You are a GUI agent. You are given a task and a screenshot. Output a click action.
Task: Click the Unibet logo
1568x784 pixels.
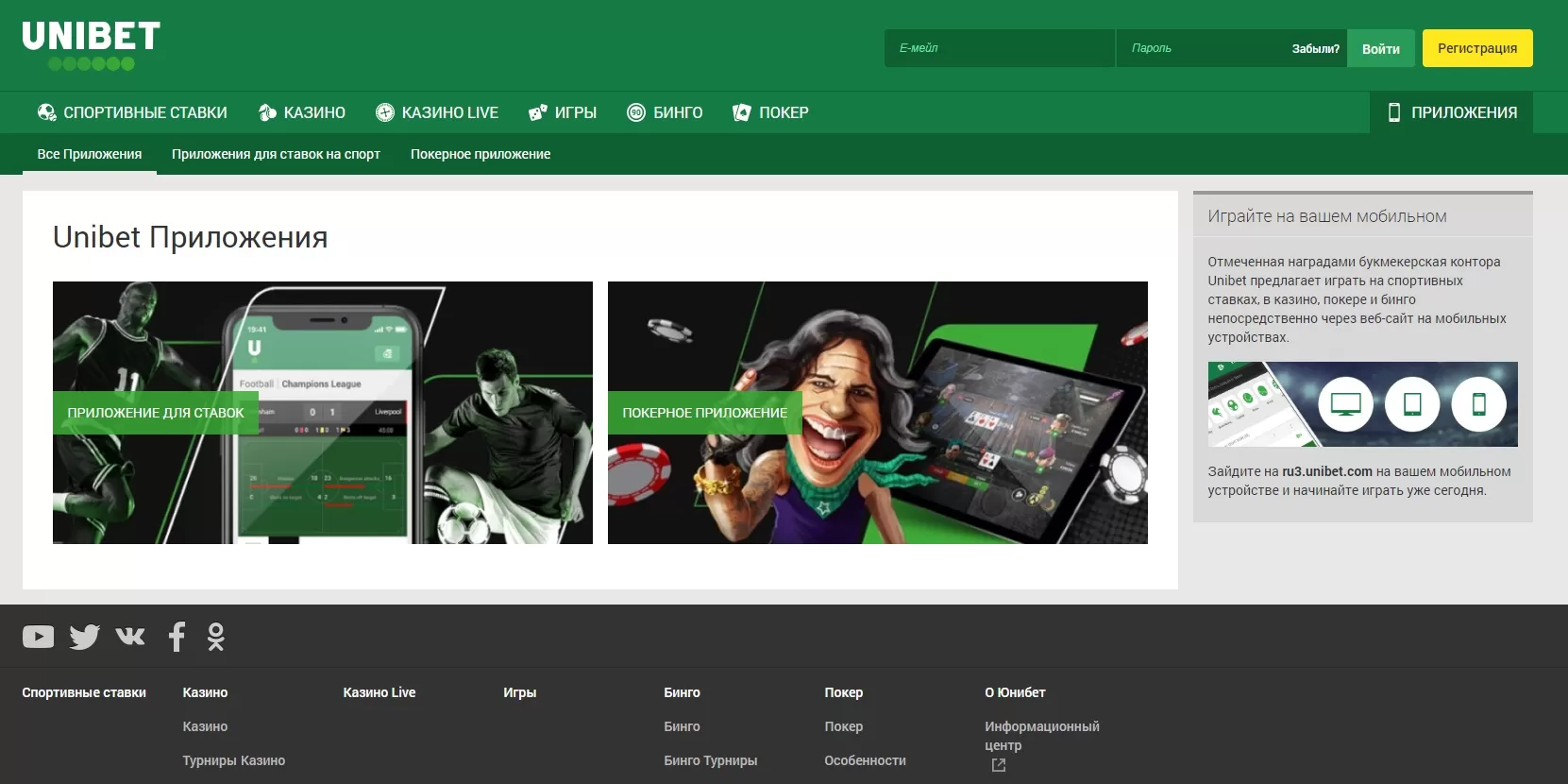point(92,46)
